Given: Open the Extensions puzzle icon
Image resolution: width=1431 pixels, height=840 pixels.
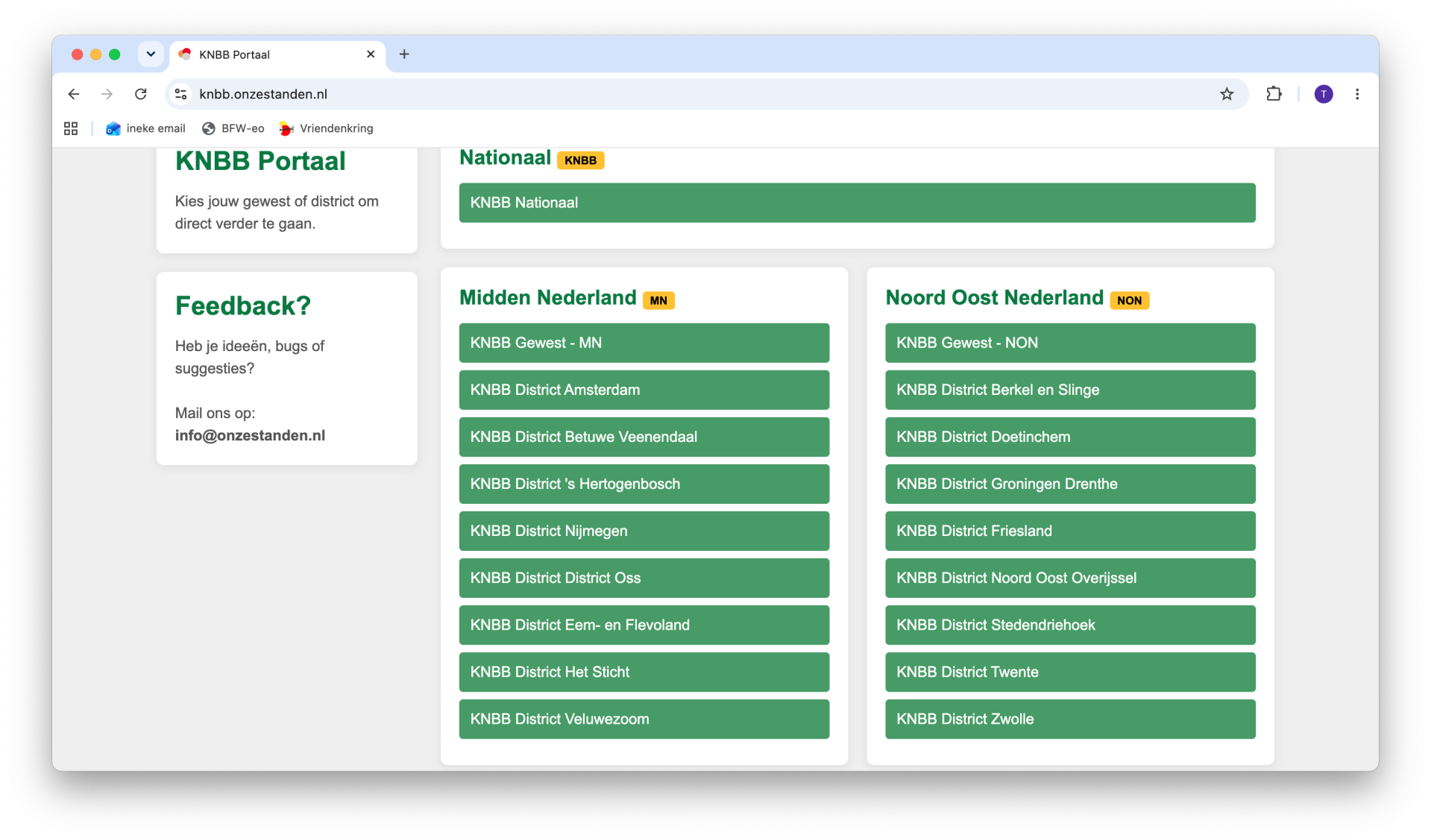Looking at the screenshot, I should click(x=1274, y=94).
